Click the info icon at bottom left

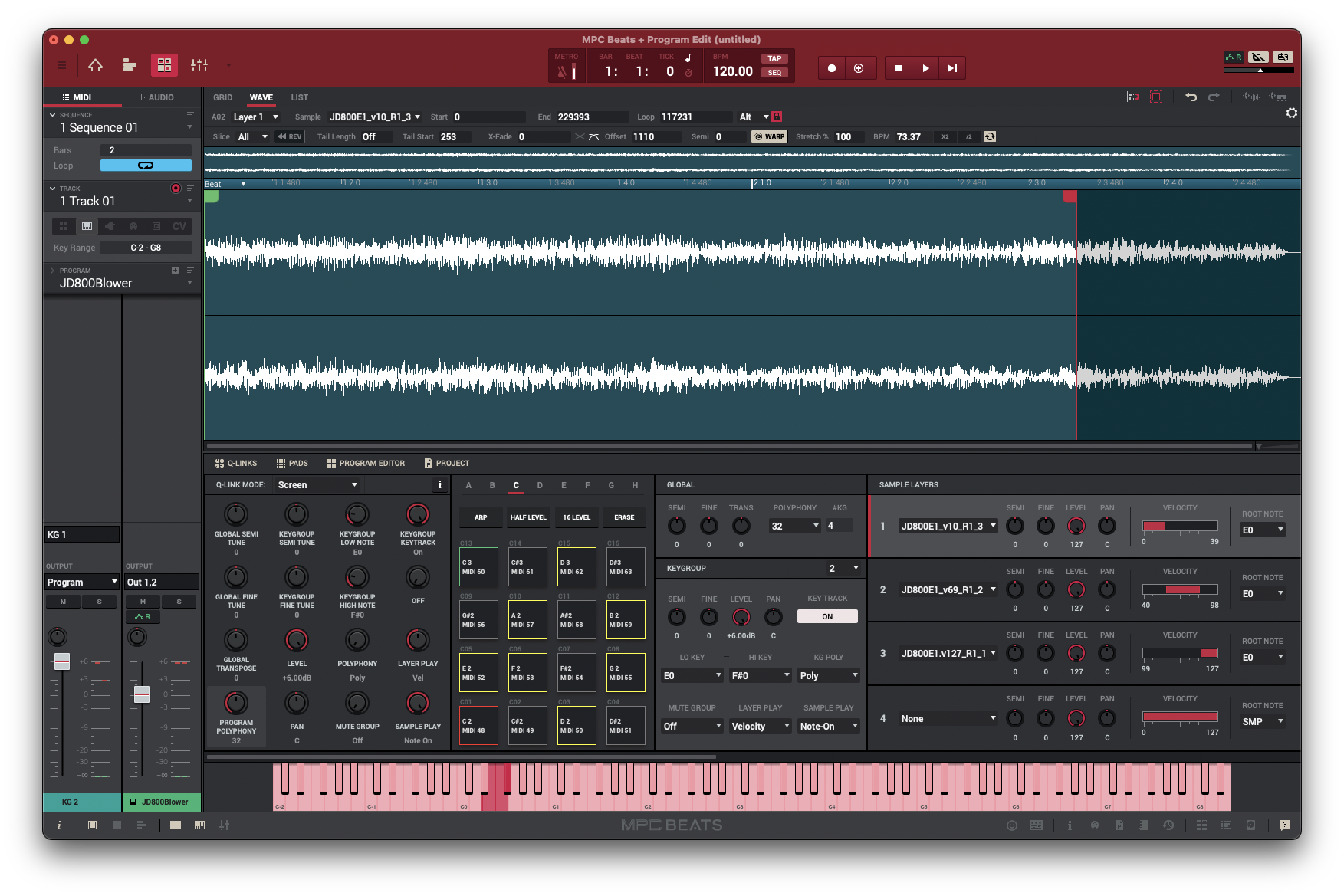coord(59,825)
